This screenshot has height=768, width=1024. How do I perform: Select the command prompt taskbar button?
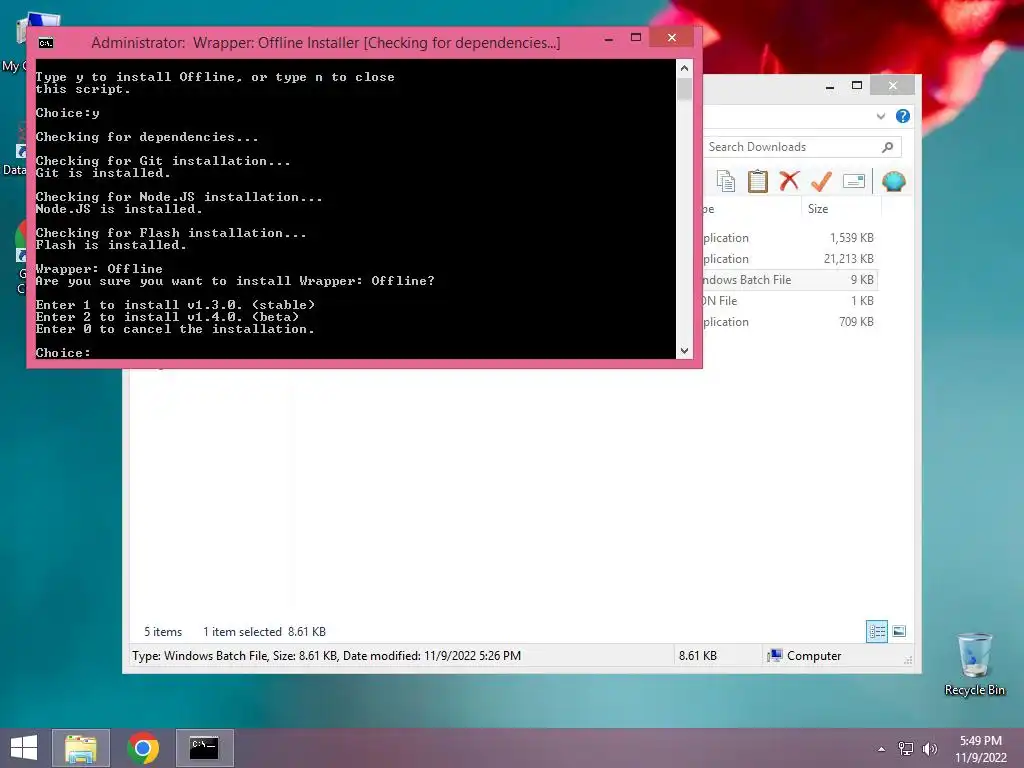tap(204, 748)
